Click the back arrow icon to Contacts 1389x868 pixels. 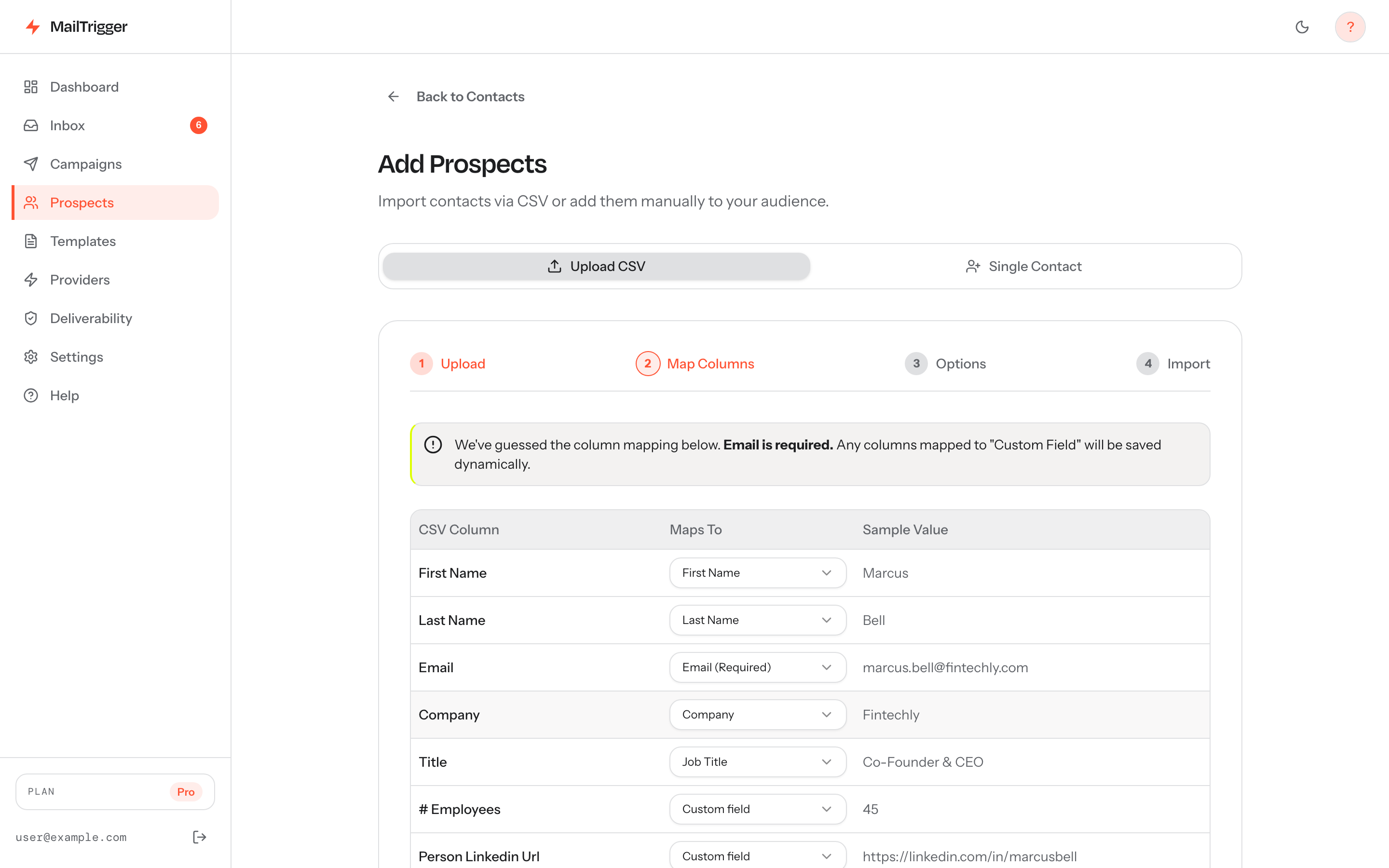click(393, 96)
